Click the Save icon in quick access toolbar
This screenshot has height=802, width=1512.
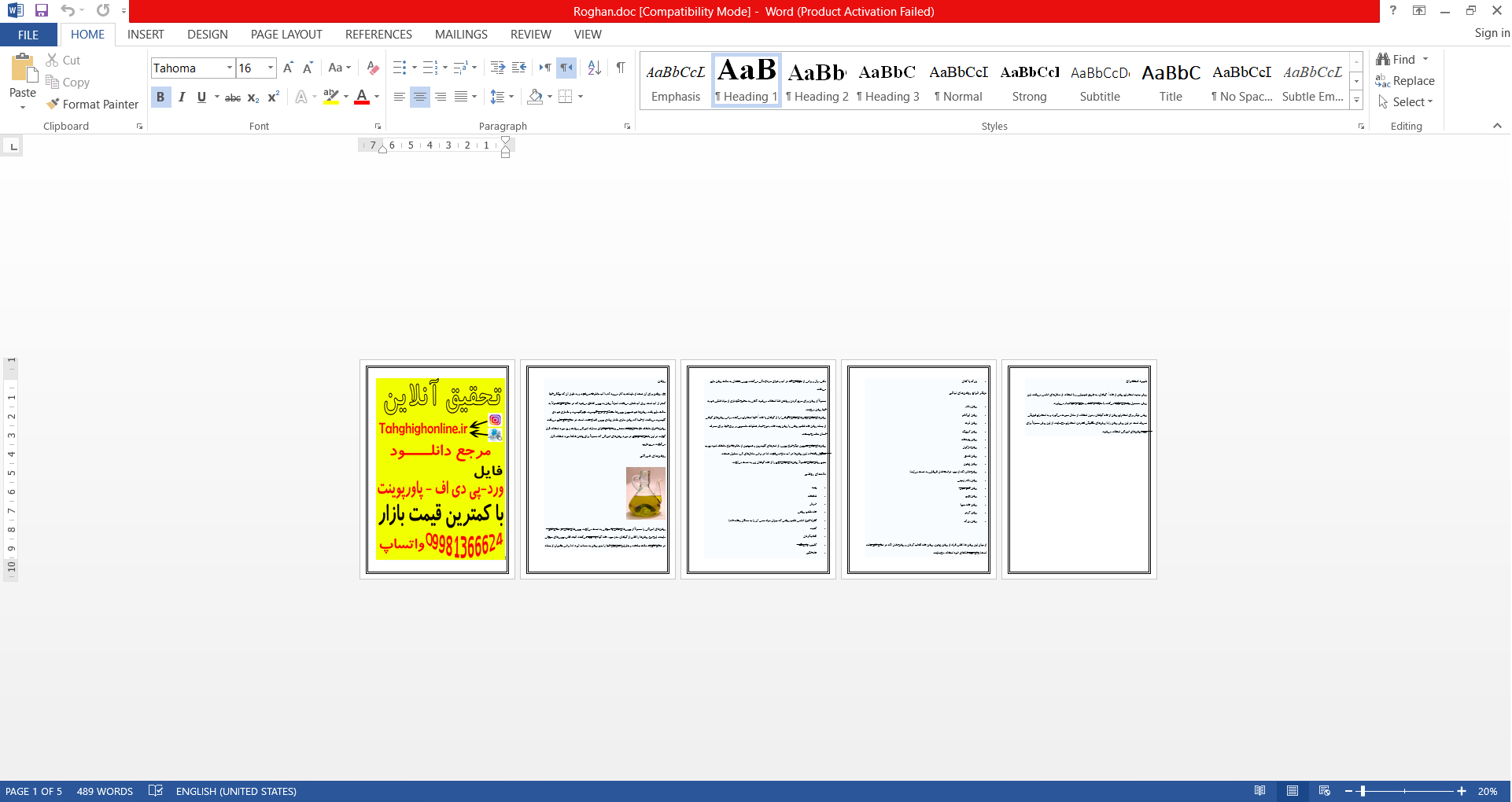pos(42,11)
